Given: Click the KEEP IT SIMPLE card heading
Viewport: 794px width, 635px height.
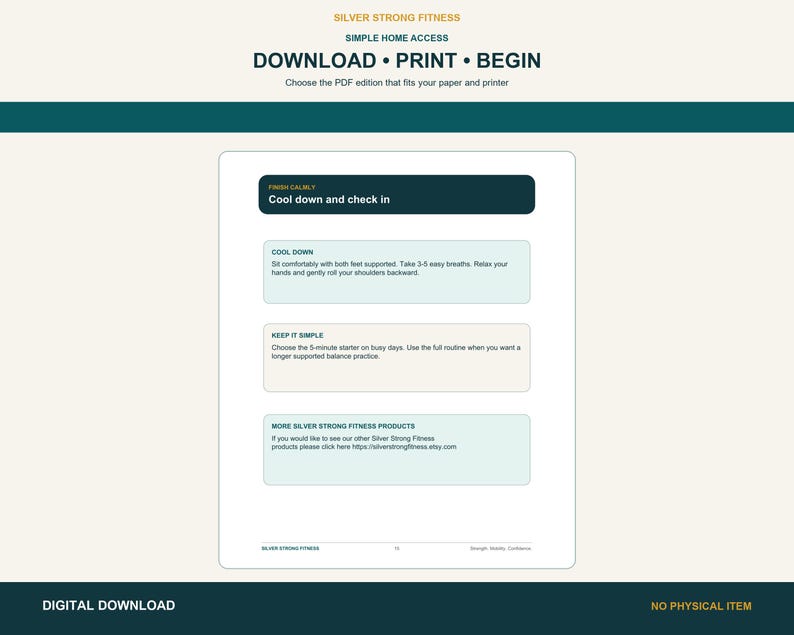Looking at the screenshot, I should [x=297, y=335].
